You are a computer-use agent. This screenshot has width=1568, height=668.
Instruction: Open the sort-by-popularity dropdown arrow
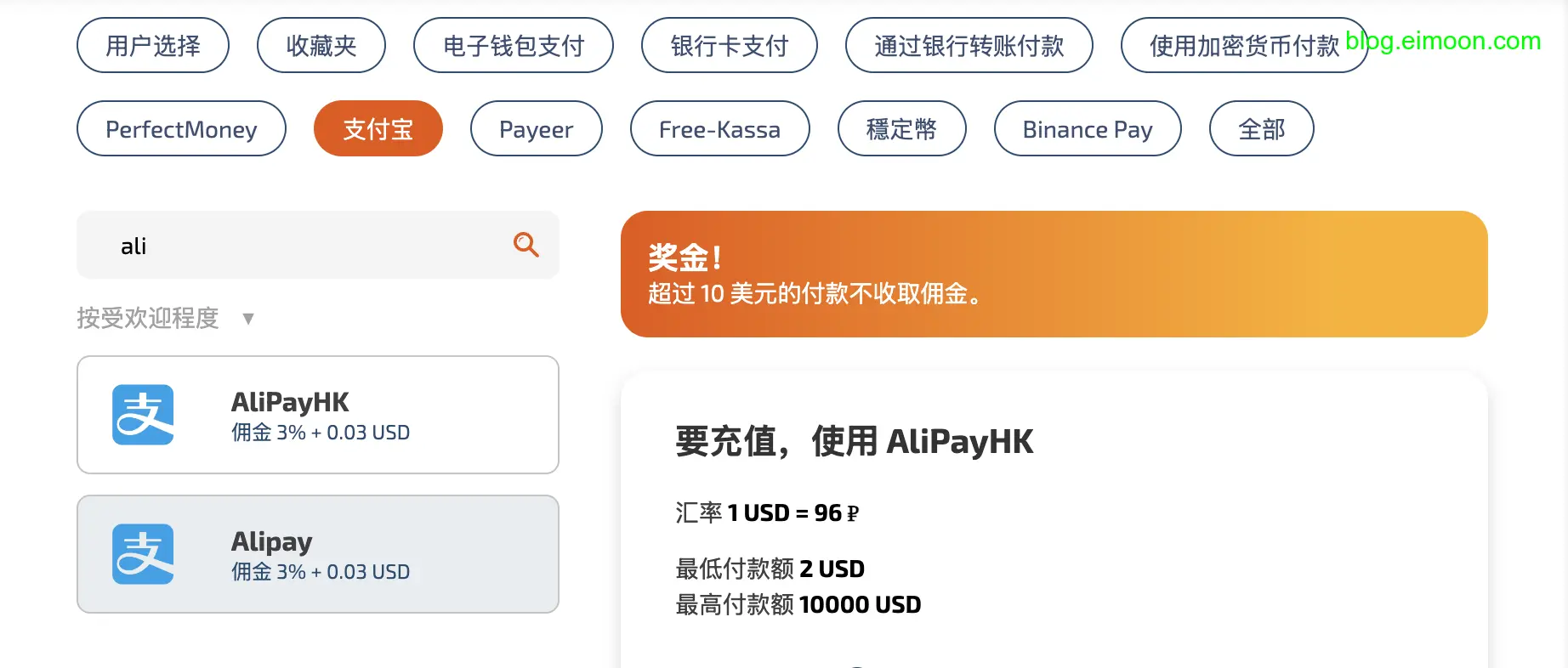[248, 319]
